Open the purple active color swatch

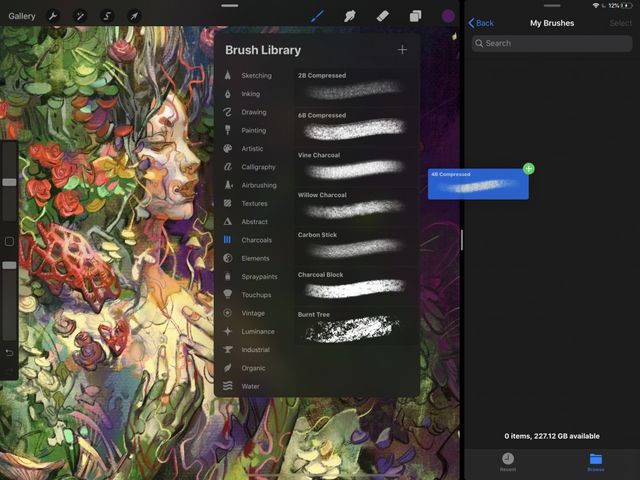[x=448, y=16]
